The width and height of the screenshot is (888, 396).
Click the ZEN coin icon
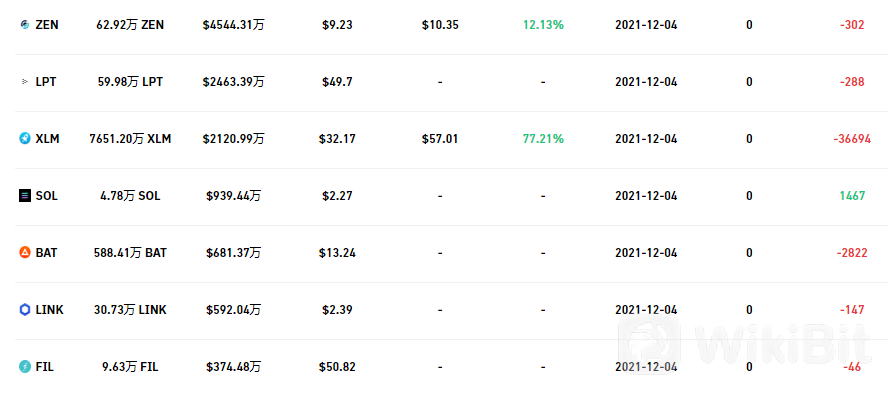point(24,25)
